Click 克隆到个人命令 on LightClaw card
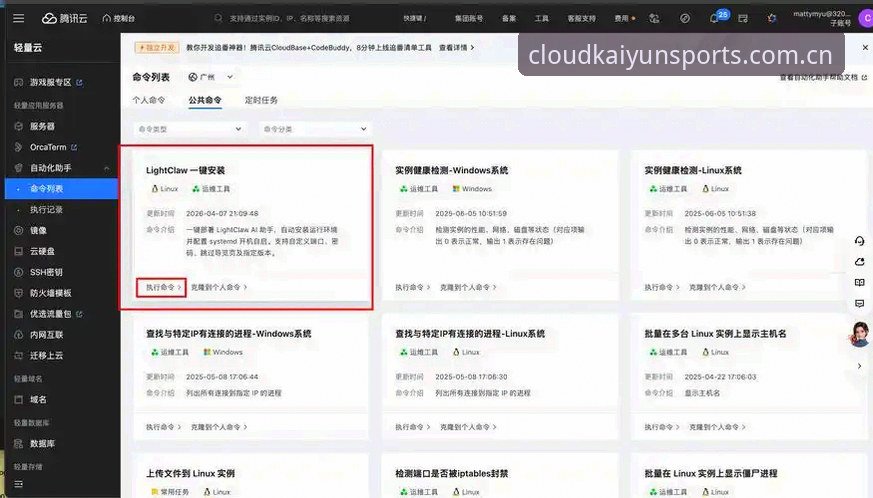This screenshot has width=873, height=498. click(x=219, y=287)
